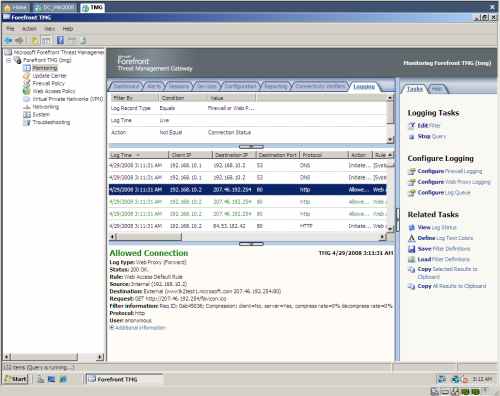Screen dimensions: 500x396
Task: Click the Save Filter Definitions disk icon
Action: [412, 249]
